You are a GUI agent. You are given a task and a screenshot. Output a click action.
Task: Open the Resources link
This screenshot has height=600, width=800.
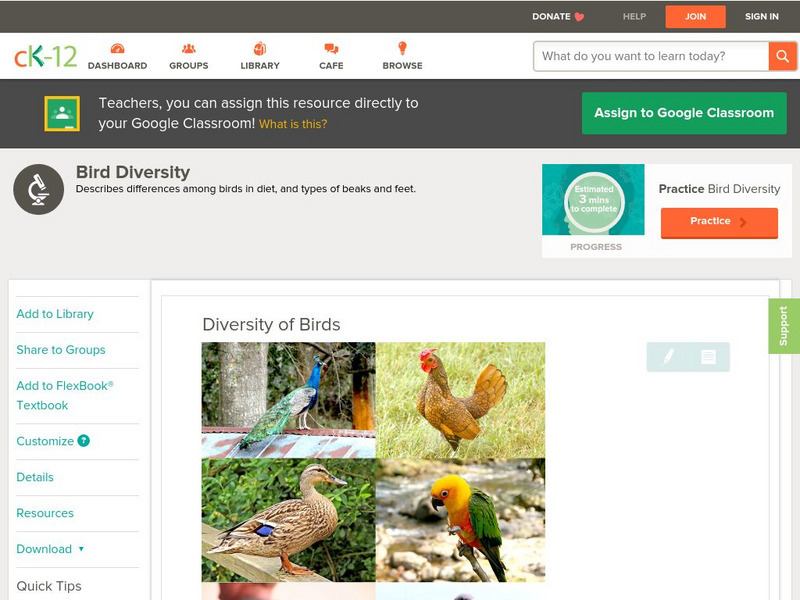(x=45, y=513)
